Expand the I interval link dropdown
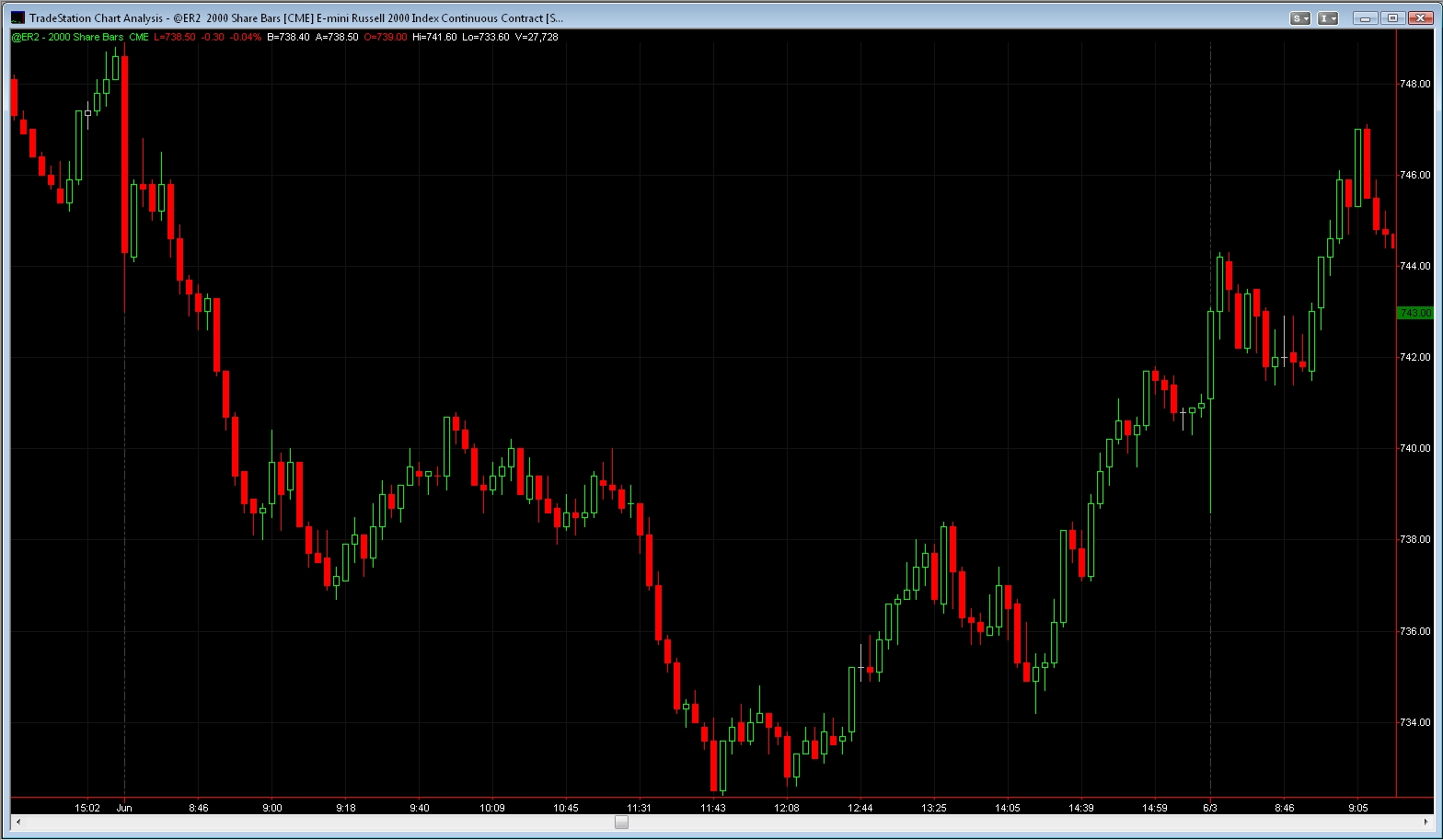The image size is (1443, 840). pyautogui.click(x=1328, y=18)
